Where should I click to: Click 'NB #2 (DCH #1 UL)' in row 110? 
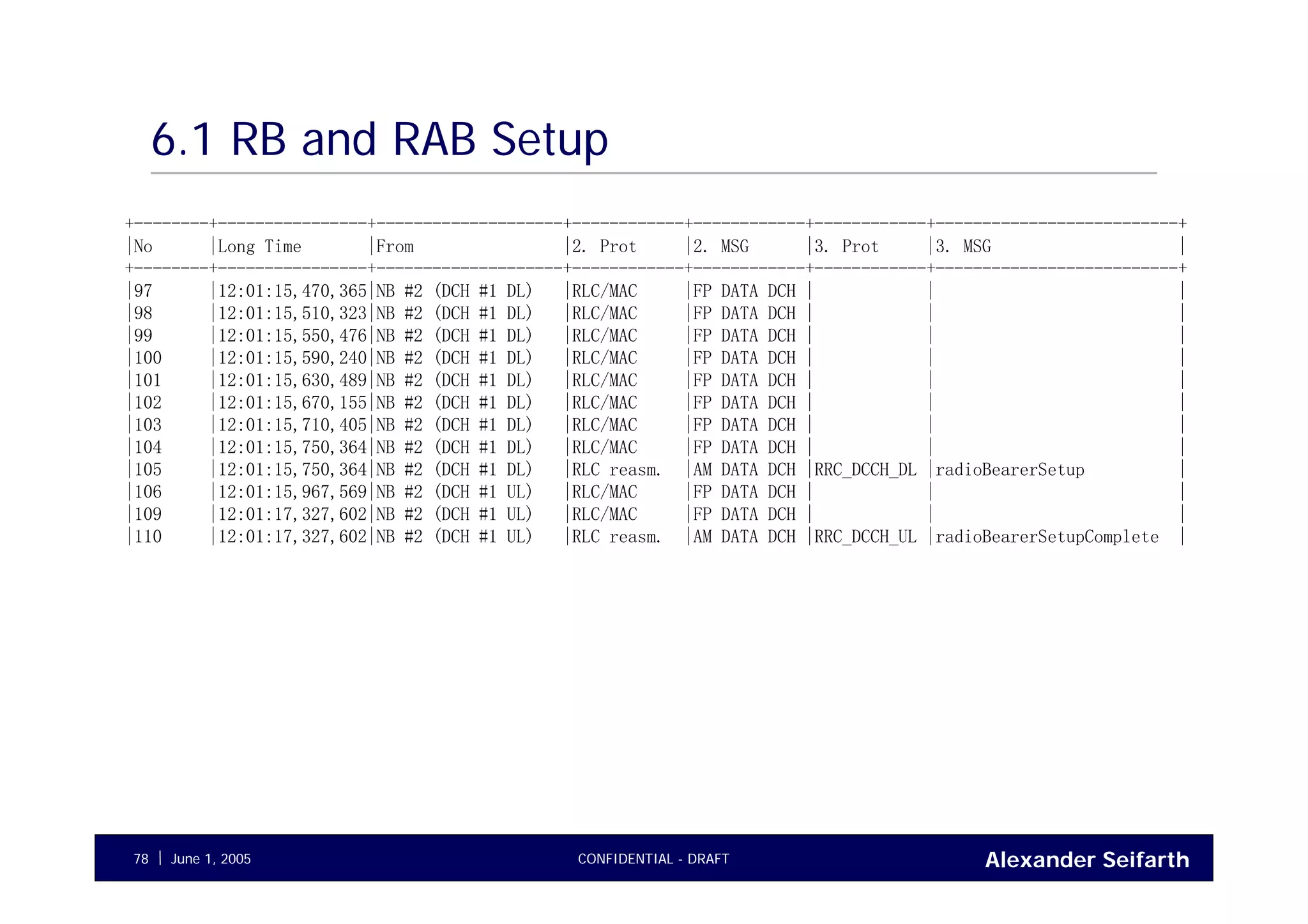[454, 537]
